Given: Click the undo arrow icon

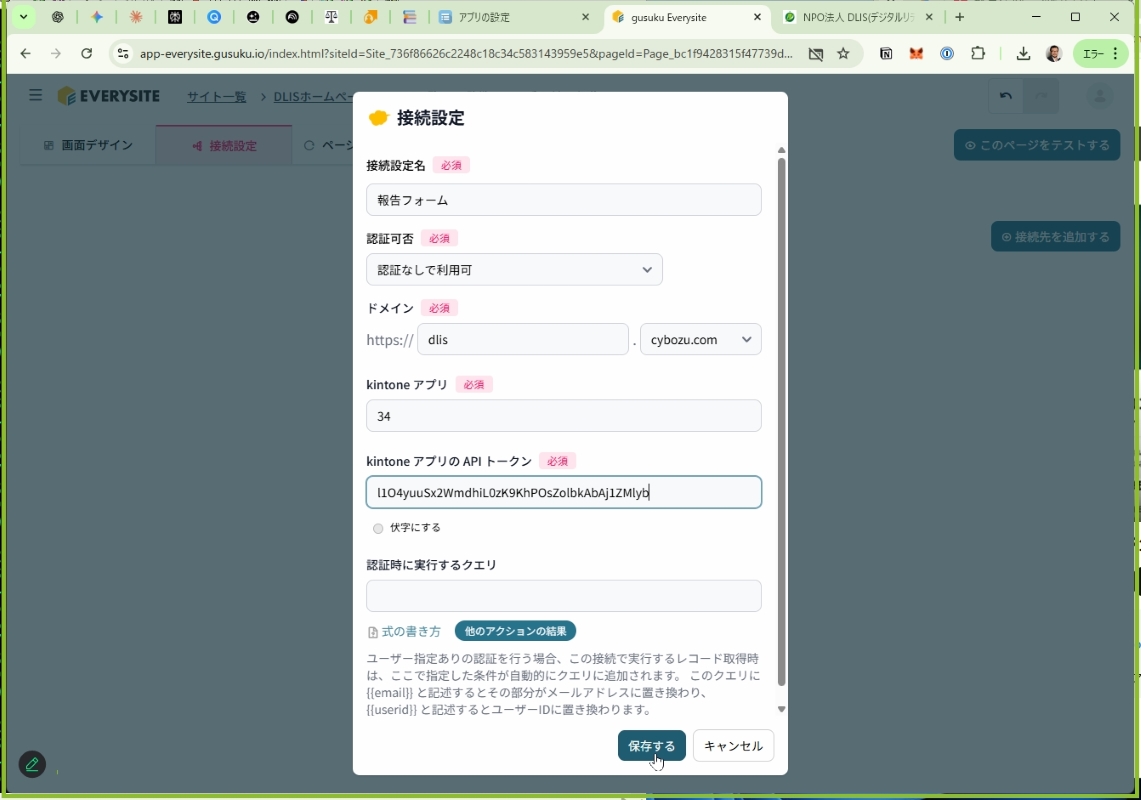Looking at the screenshot, I should [x=1006, y=96].
